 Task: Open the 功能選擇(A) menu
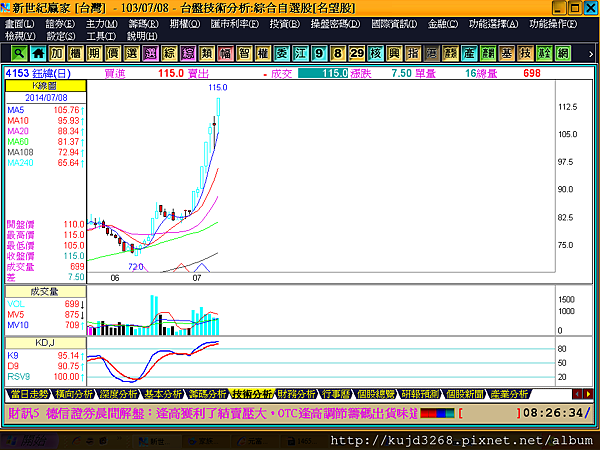coord(494,24)
